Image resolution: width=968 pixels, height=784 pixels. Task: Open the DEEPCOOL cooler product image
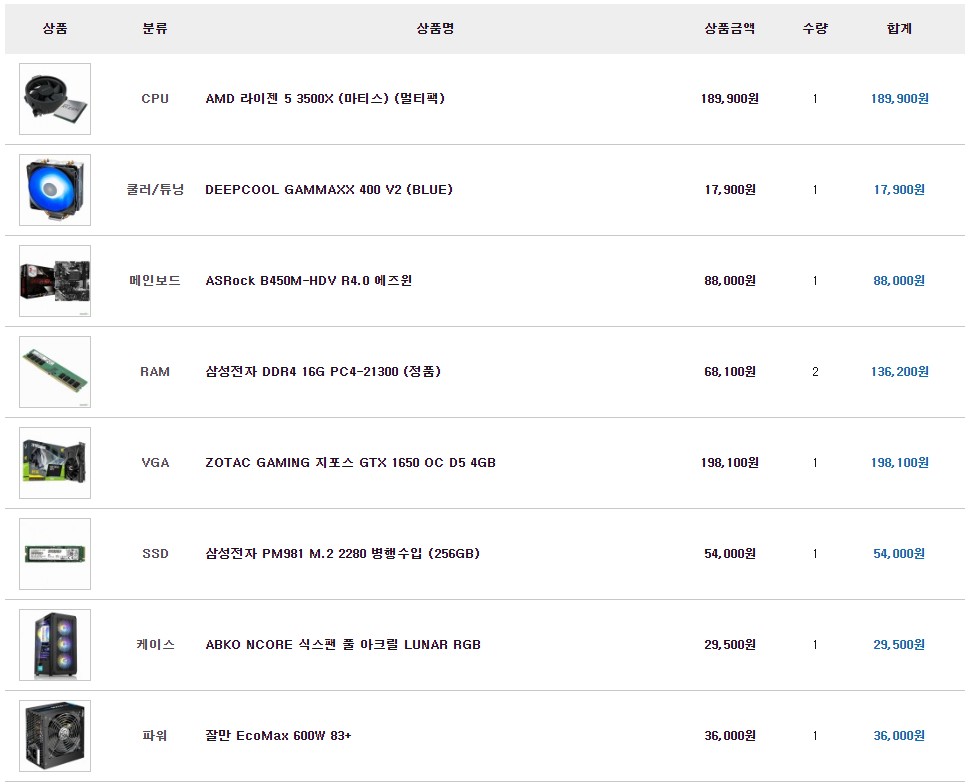pyautogui.click(x=55, y=190)
